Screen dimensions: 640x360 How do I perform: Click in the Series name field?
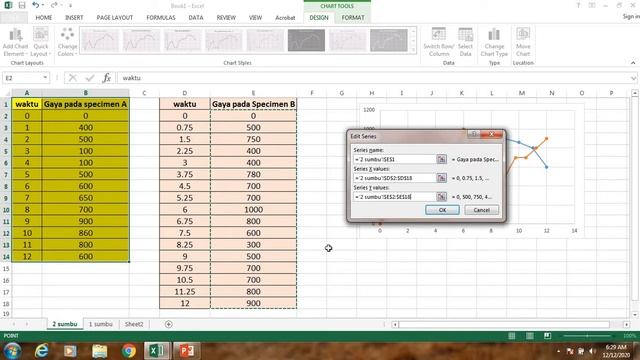pyautogui.click(x=395, y=159)
